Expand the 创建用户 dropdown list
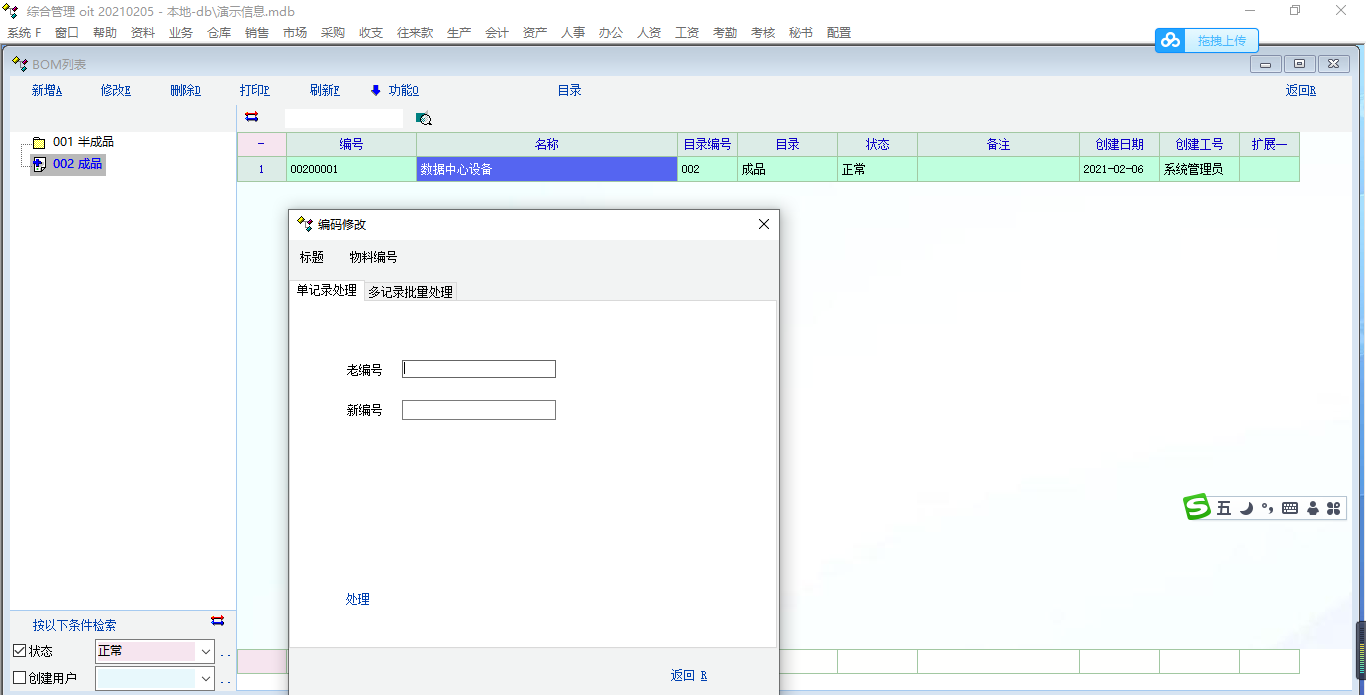The image size is (1366, 695). tap(205, 679)
